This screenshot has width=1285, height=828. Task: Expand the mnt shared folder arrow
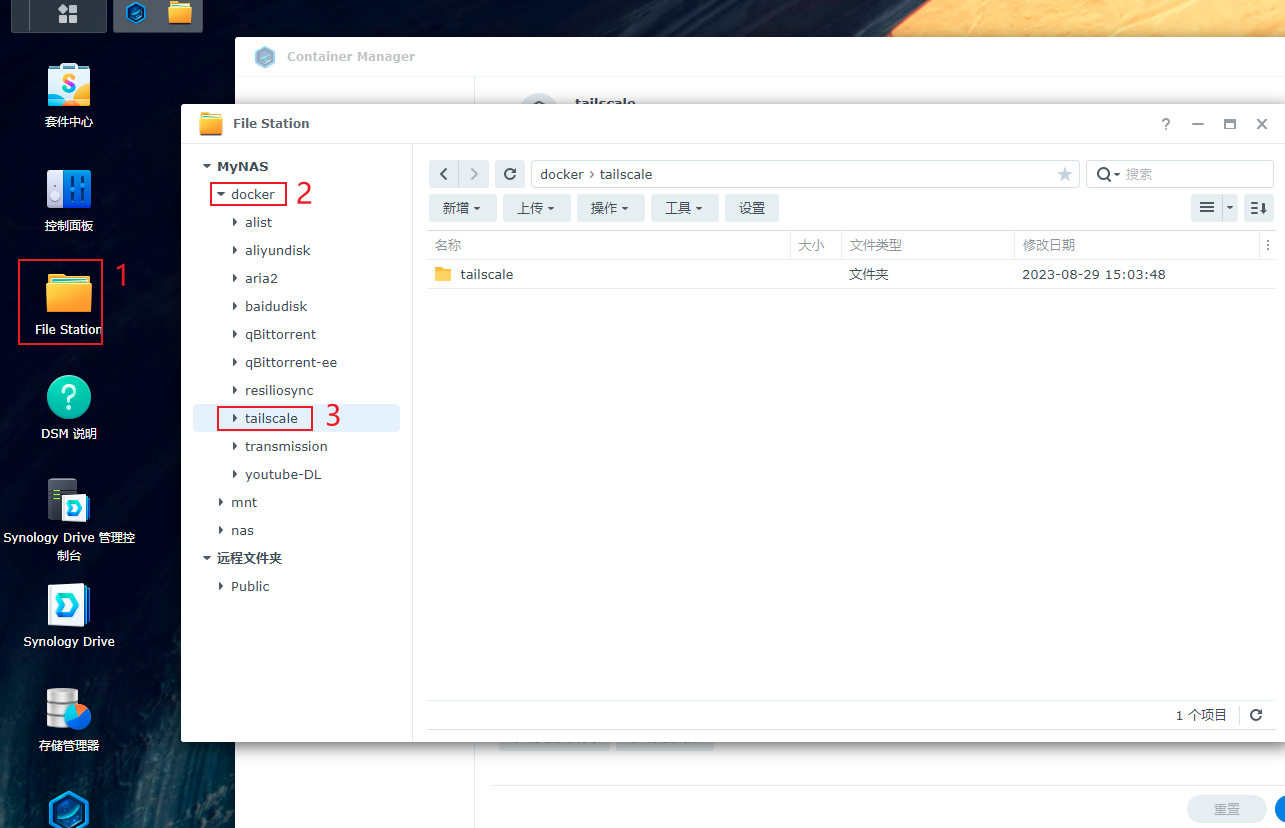(221, 503)
